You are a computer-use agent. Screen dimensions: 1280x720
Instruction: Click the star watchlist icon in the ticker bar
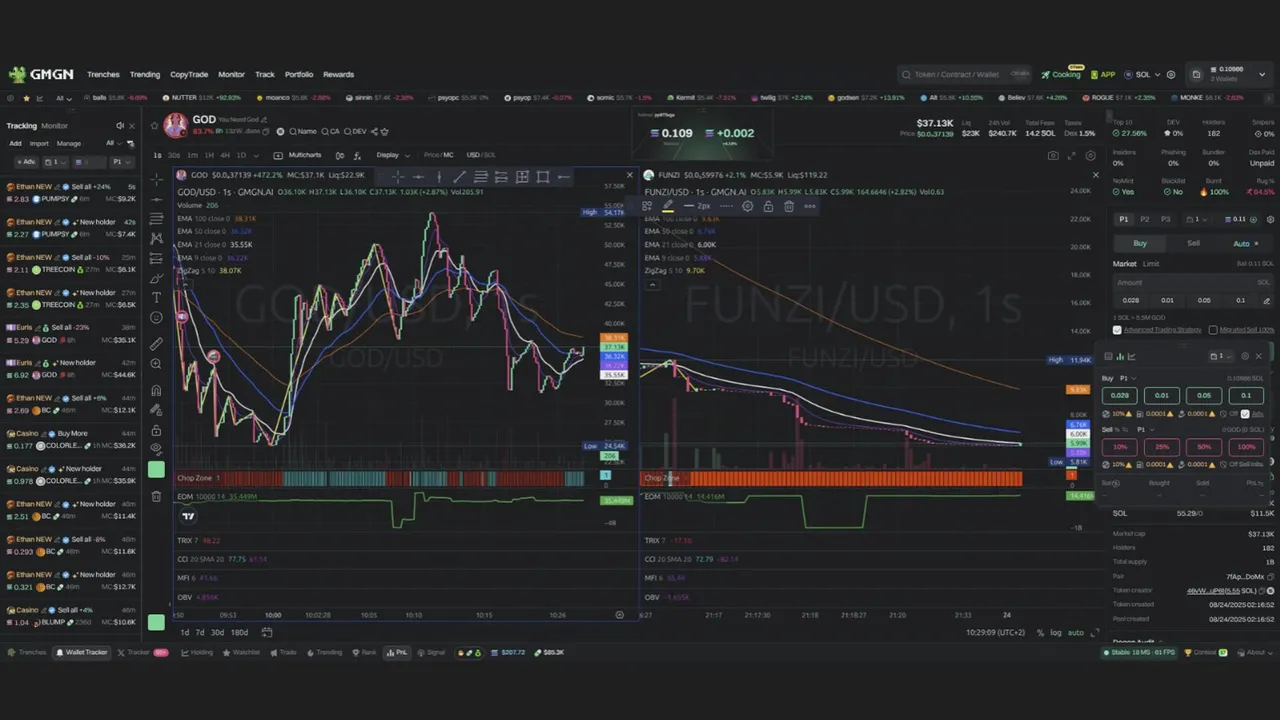click(x=26, y=98)
